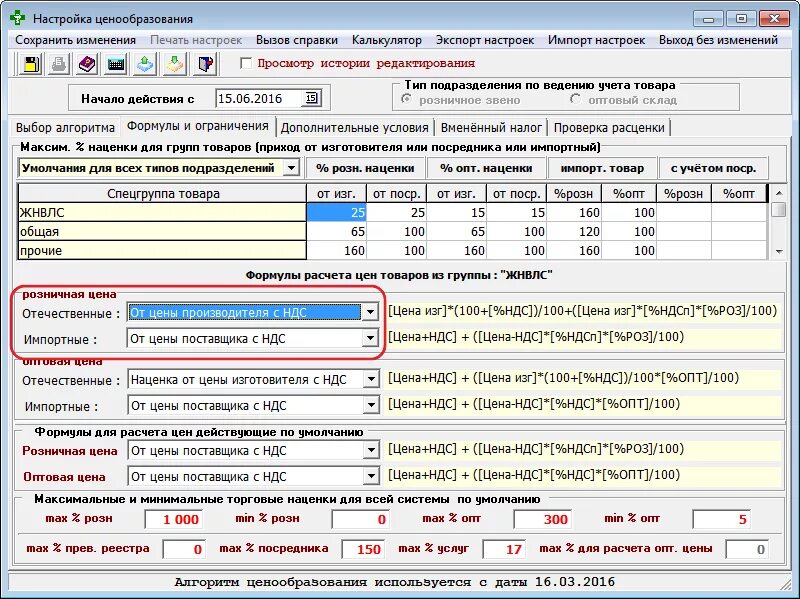Viewport: 800px width, 599px height.
Task: Click Печать настроек menu item
Action: coord(196,40)
